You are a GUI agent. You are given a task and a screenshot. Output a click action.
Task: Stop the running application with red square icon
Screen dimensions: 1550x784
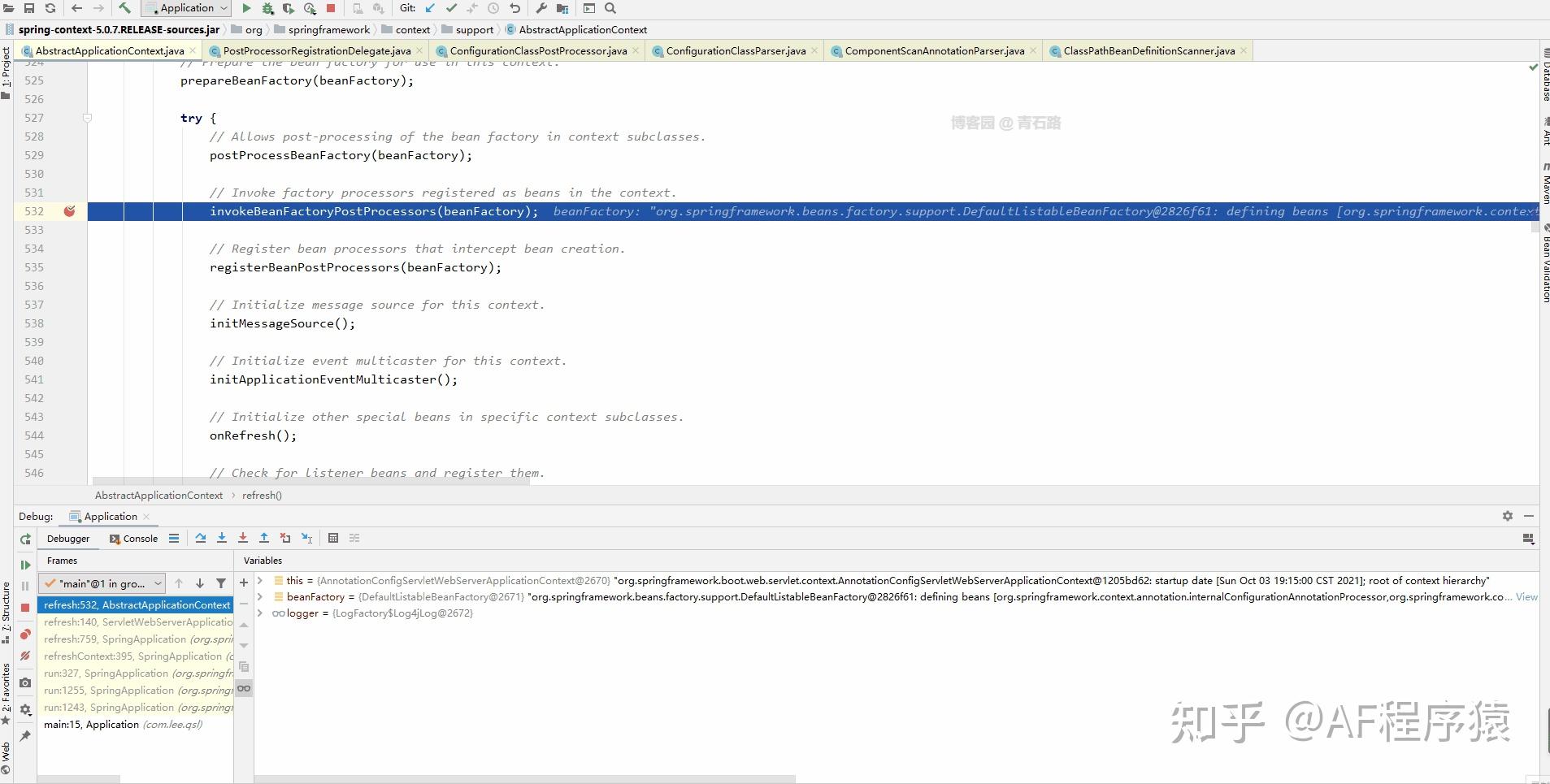(x=331, y=8)
